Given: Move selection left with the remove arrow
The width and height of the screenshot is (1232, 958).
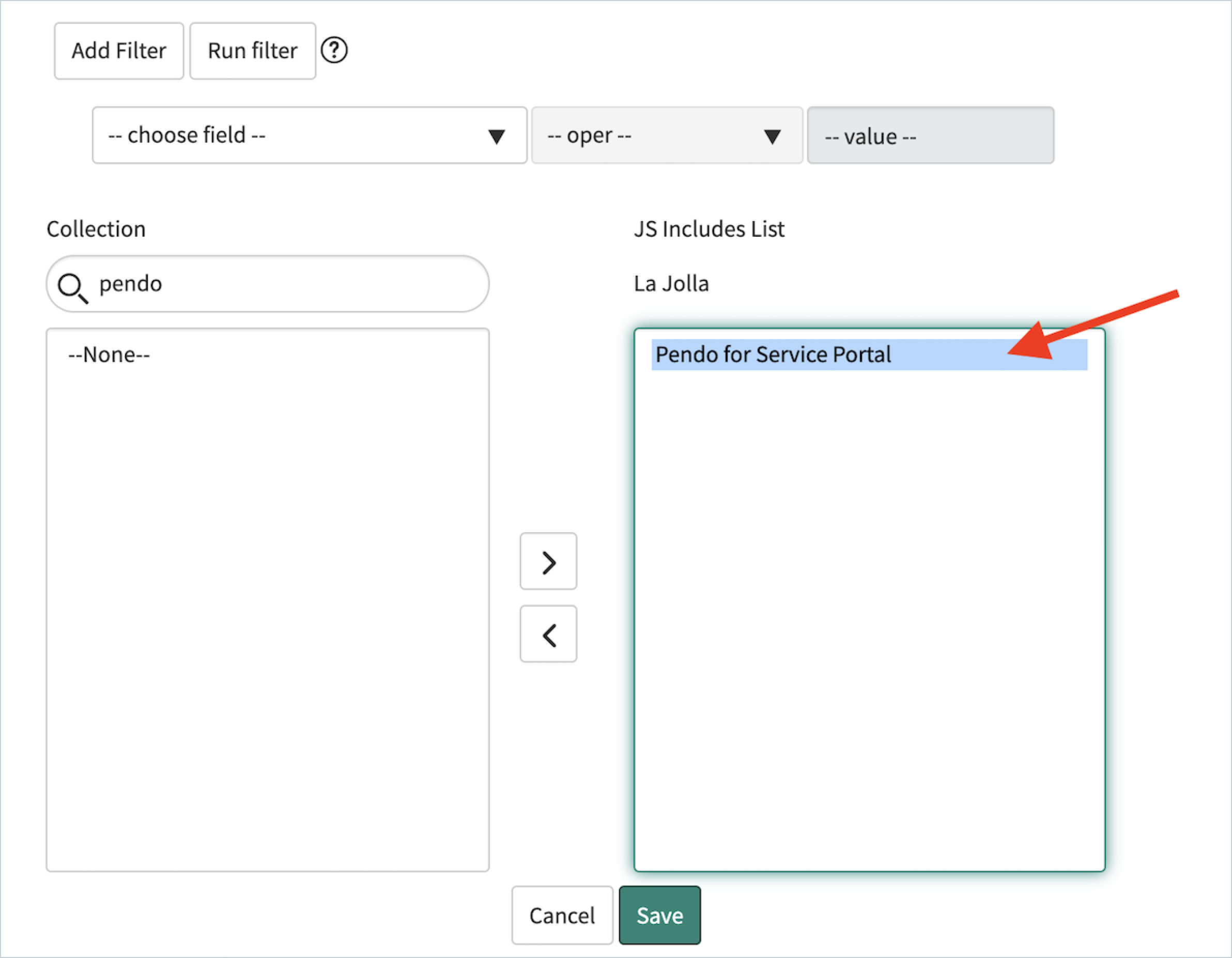Looking at the screenshot, I should 548,634.
